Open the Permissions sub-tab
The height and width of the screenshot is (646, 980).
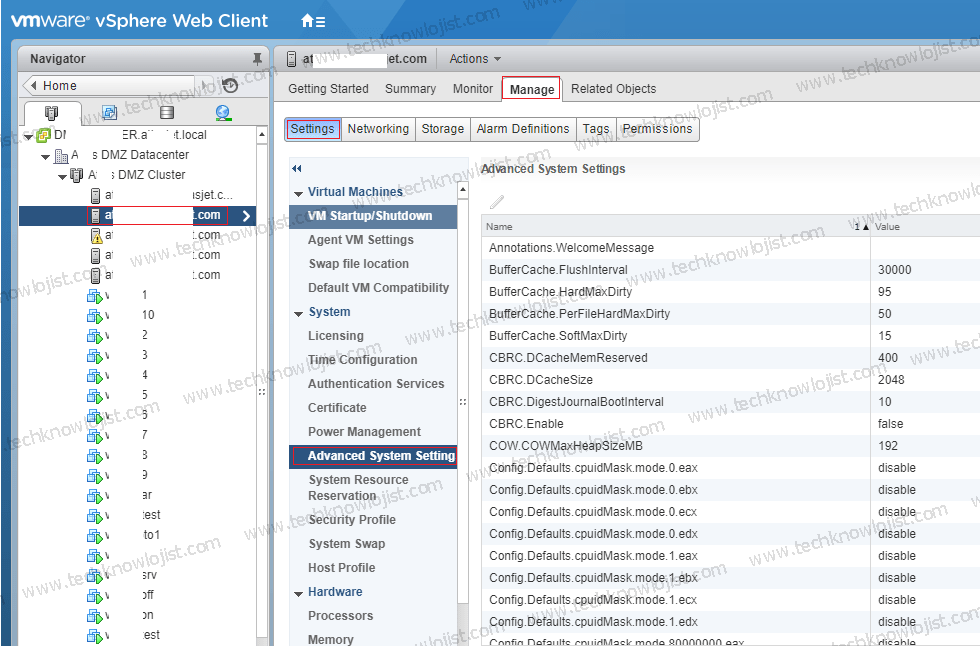658,129
